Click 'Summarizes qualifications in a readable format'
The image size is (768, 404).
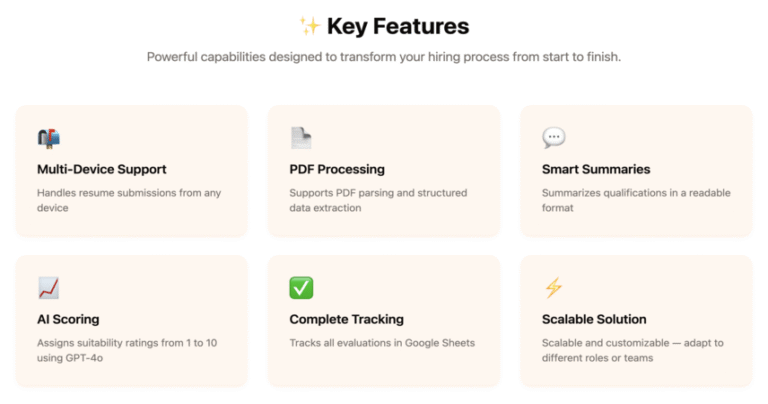(x=636, y=200)
